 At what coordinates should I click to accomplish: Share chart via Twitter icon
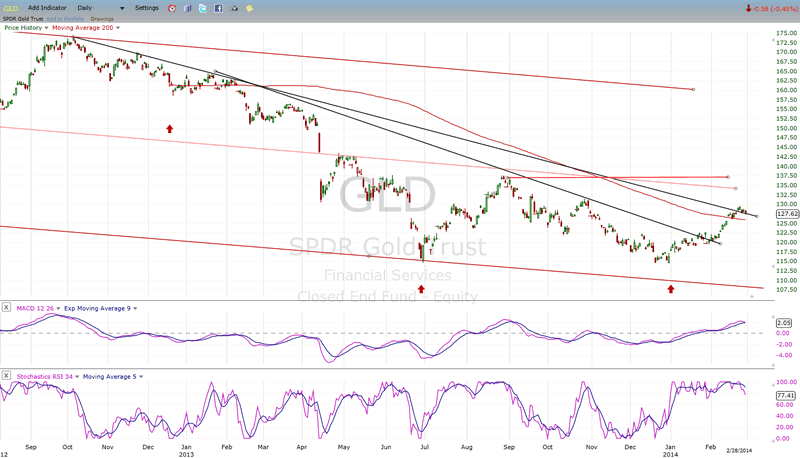pos(201,8)
